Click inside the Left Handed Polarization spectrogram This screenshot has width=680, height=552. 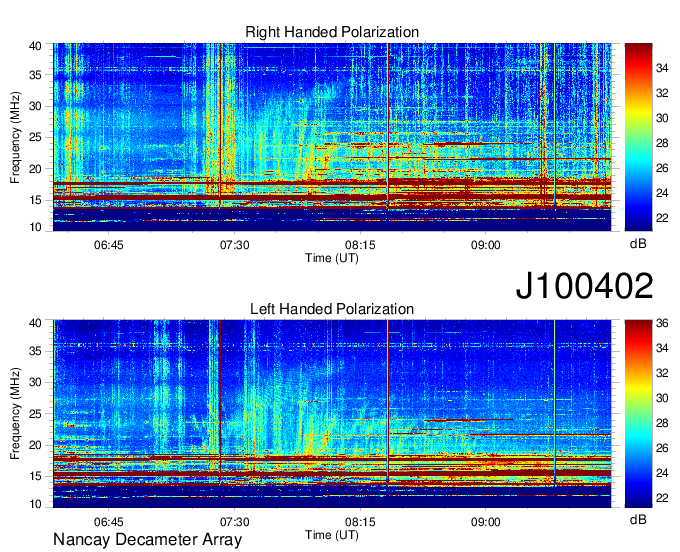point(332,414)
